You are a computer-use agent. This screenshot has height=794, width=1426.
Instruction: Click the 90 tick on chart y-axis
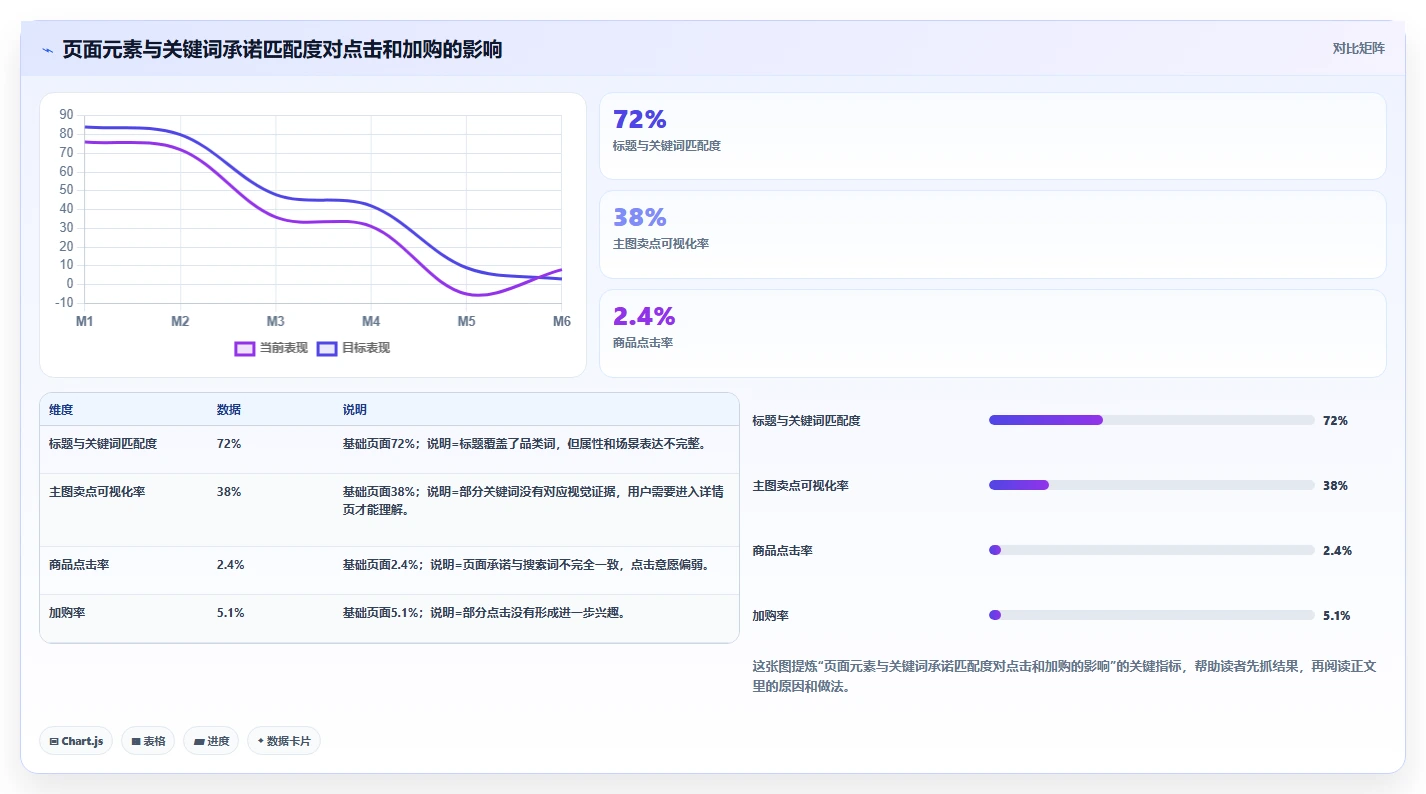[67, 115]
